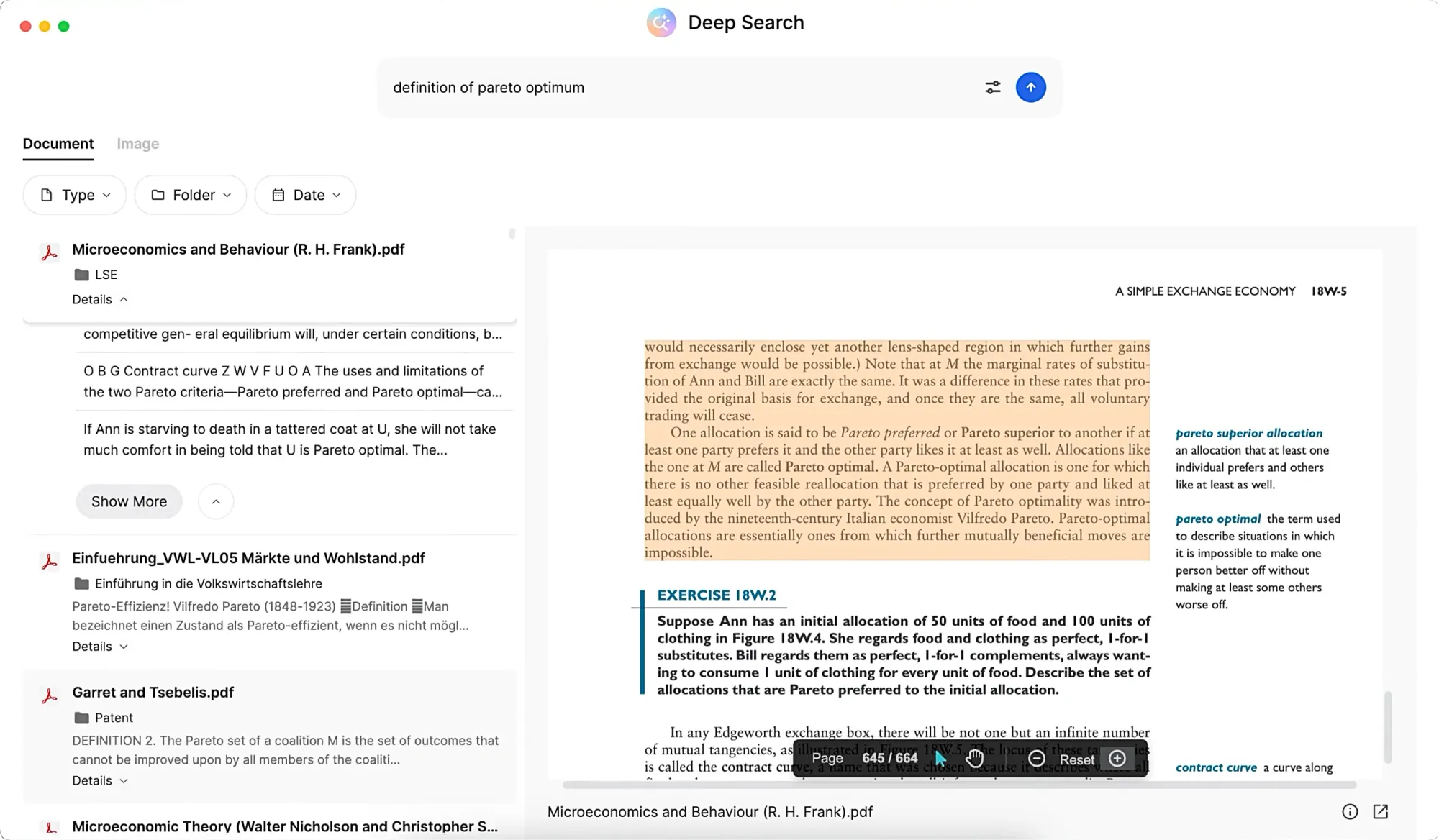This screenshot has width=1439, height=840.
Task: Open Microeconomic Theory (Walter Nicholson) result
Action: tap(285, 826)
